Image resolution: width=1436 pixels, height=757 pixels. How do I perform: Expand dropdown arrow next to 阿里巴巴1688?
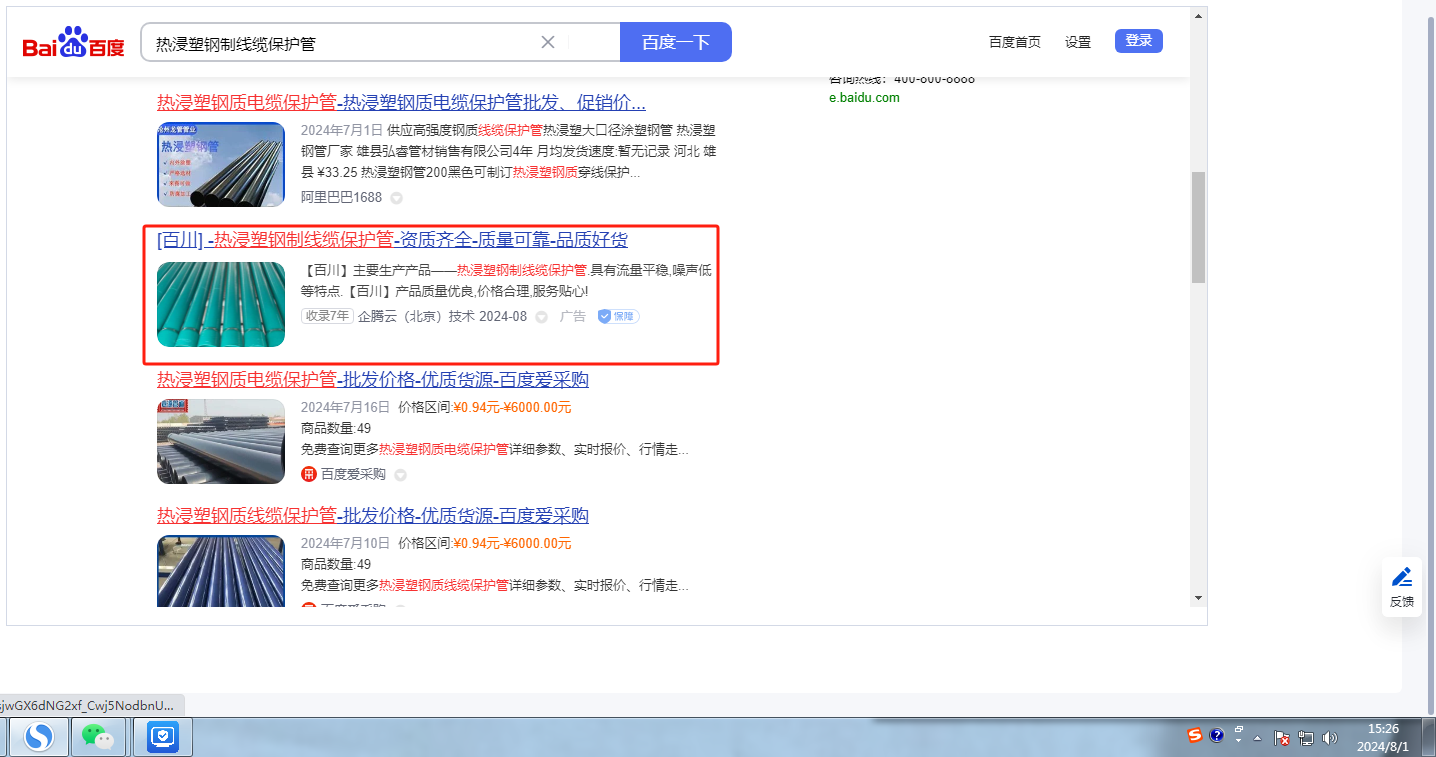click(x=397, y=198)
